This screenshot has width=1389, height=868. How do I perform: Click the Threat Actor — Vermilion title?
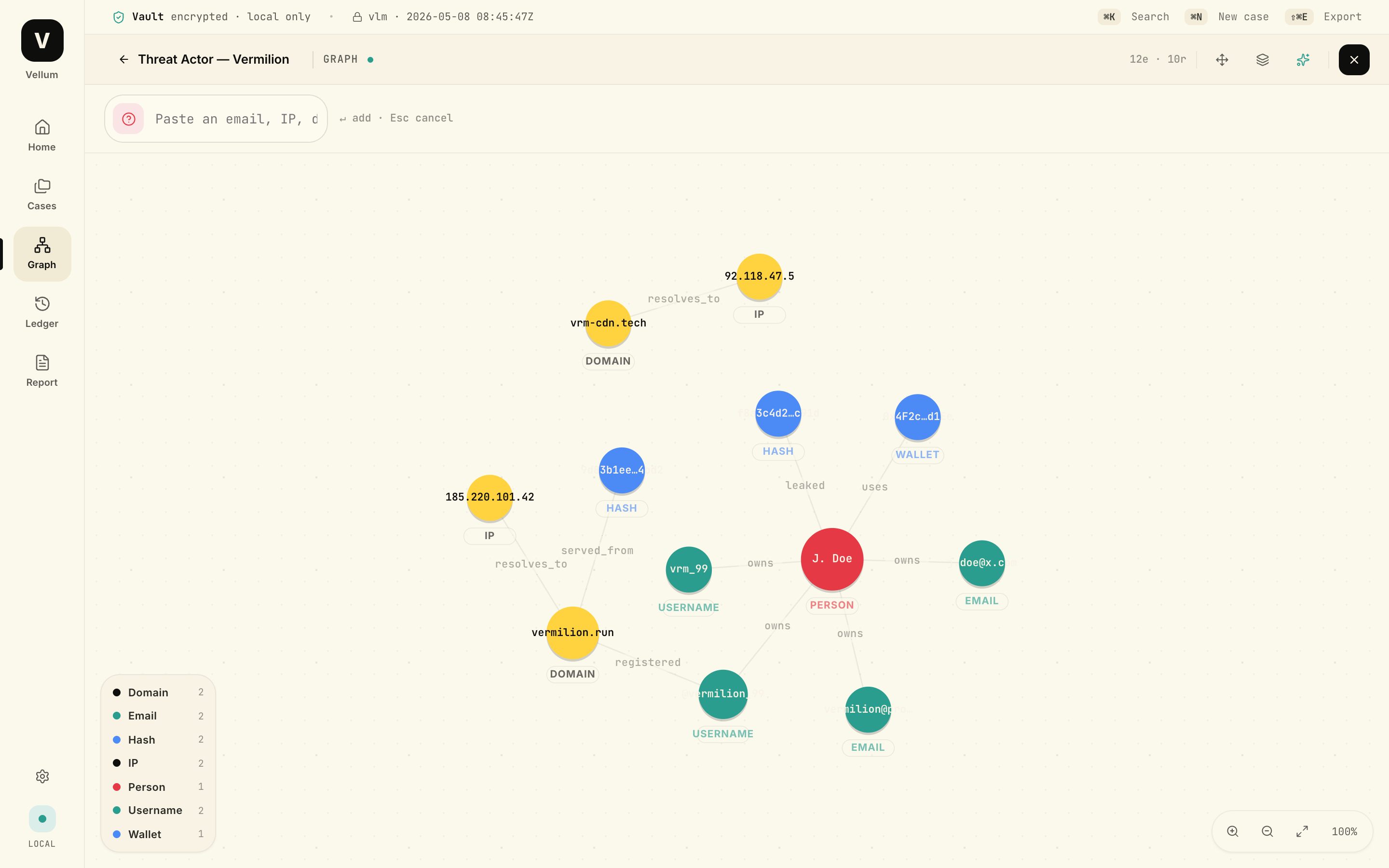click(214, 59)
